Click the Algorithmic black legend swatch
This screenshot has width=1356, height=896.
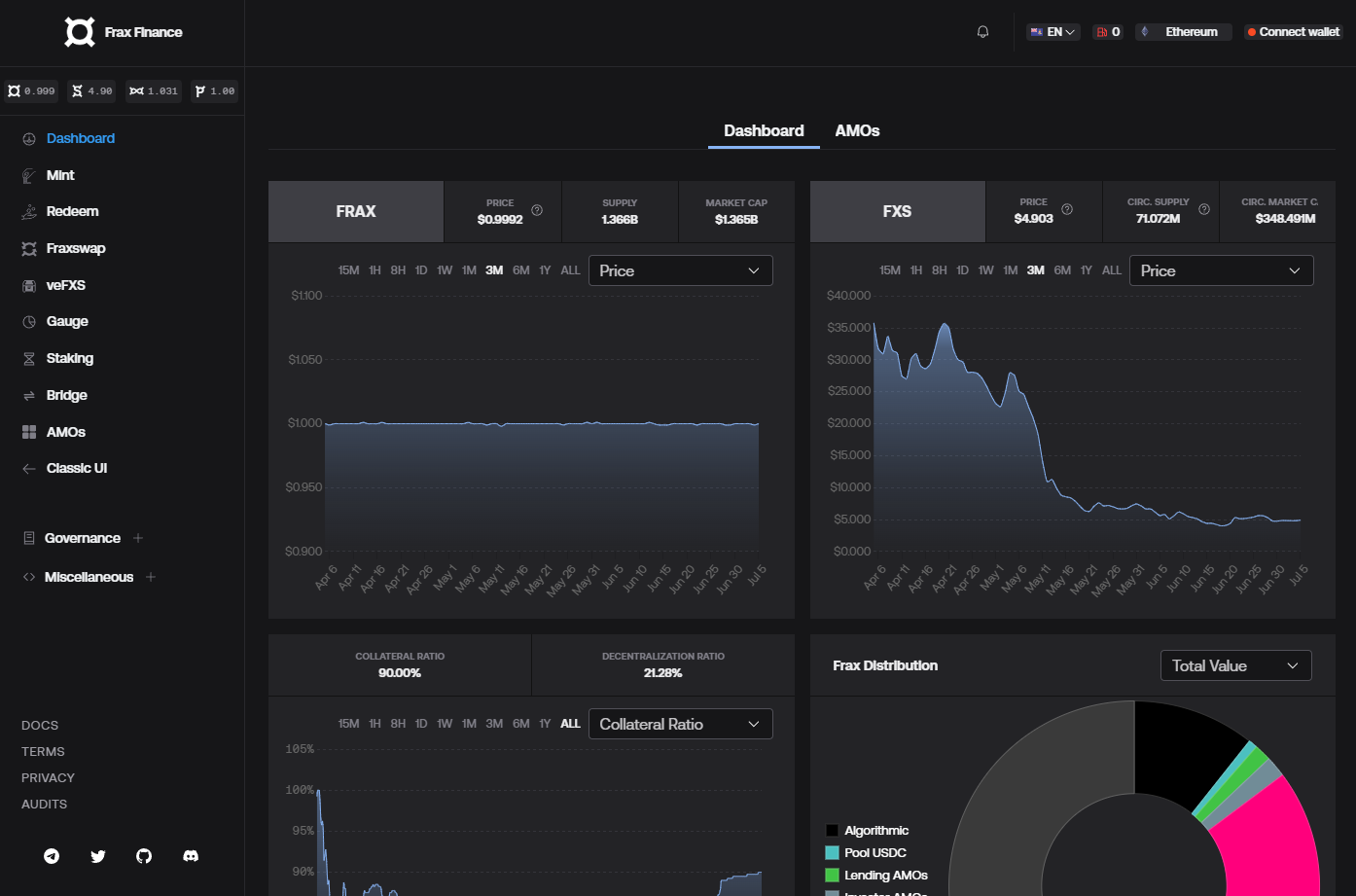click(832, 831)
